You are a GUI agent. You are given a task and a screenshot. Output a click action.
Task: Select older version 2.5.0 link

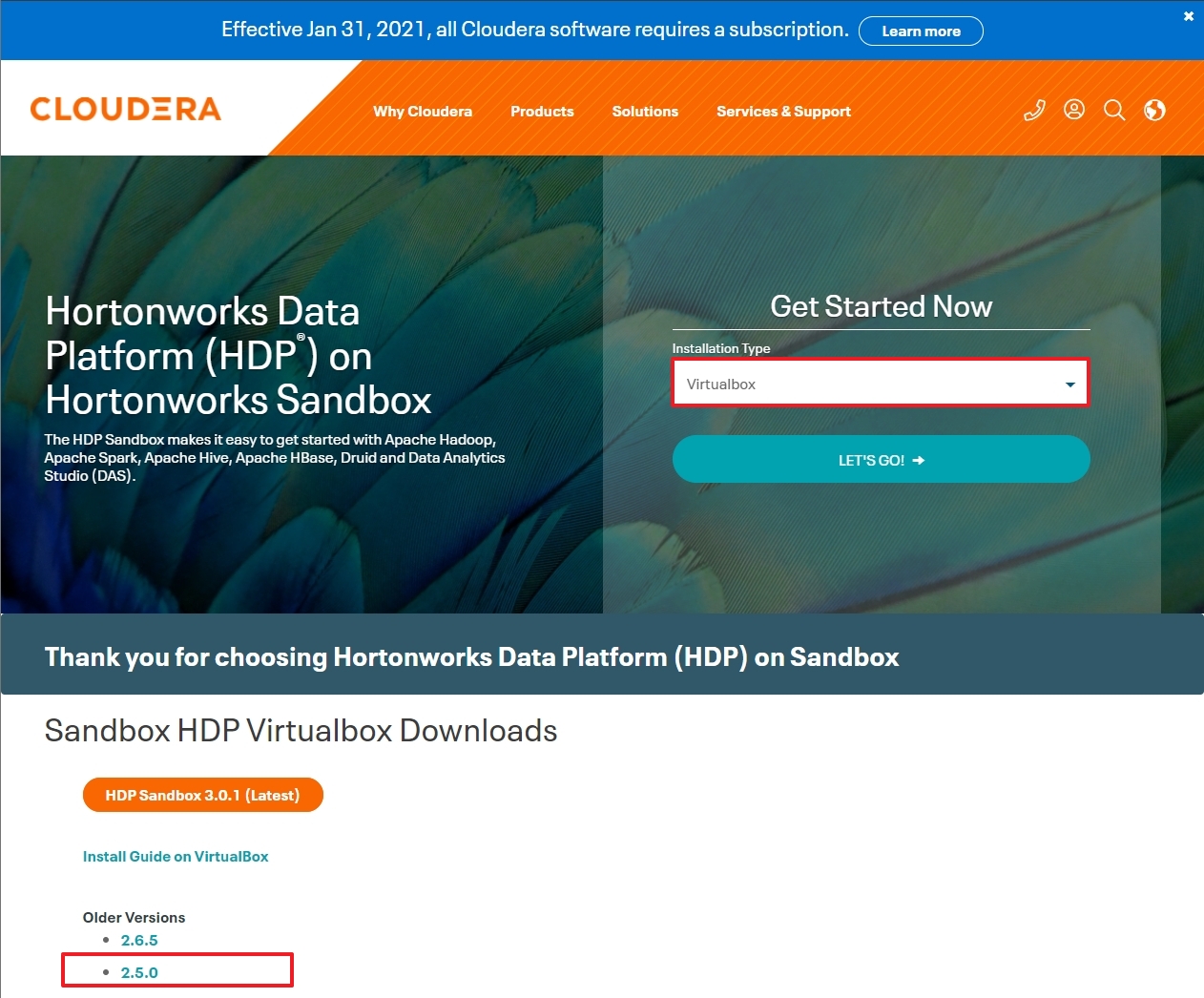point(139,973)
